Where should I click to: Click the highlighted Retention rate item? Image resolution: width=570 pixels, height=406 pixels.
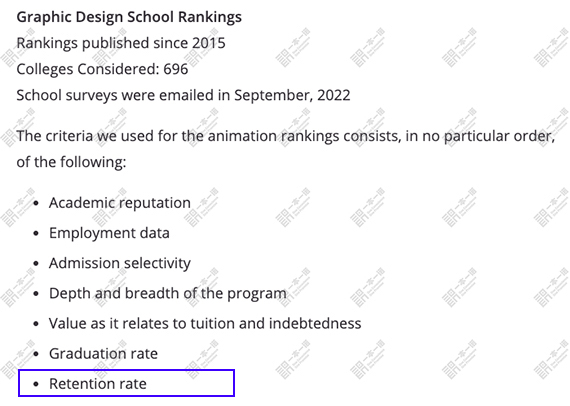point(126,383)
